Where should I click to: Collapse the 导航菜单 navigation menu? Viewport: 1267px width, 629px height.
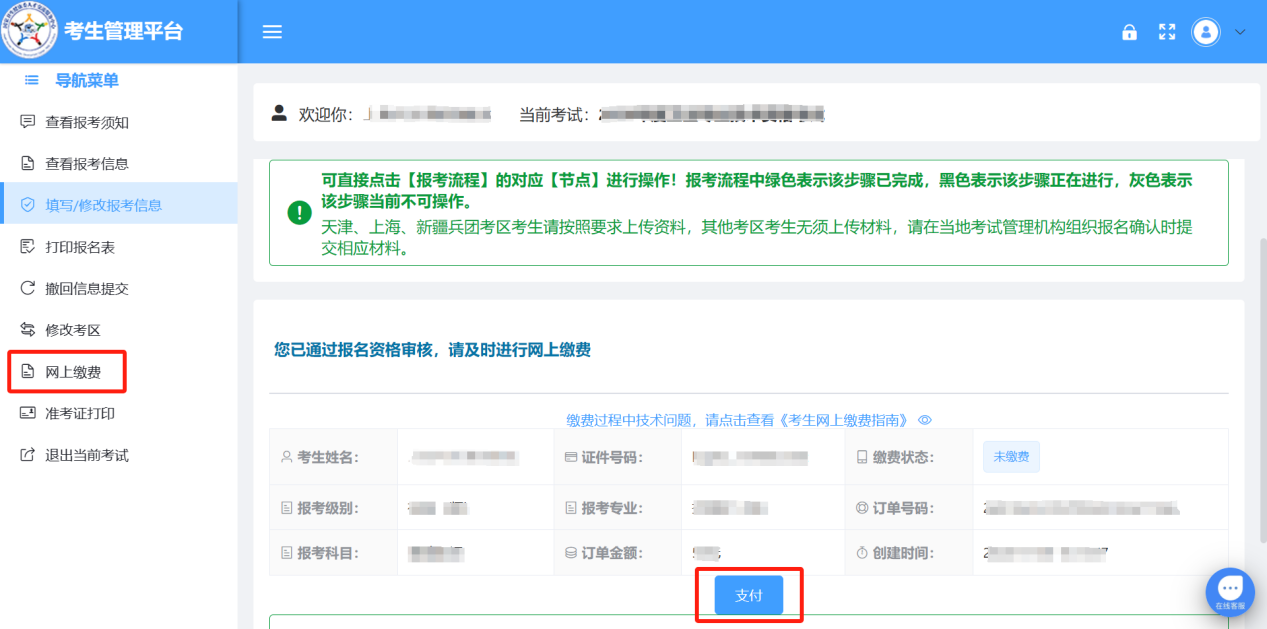pyautogui.click(x=29, y=80)
